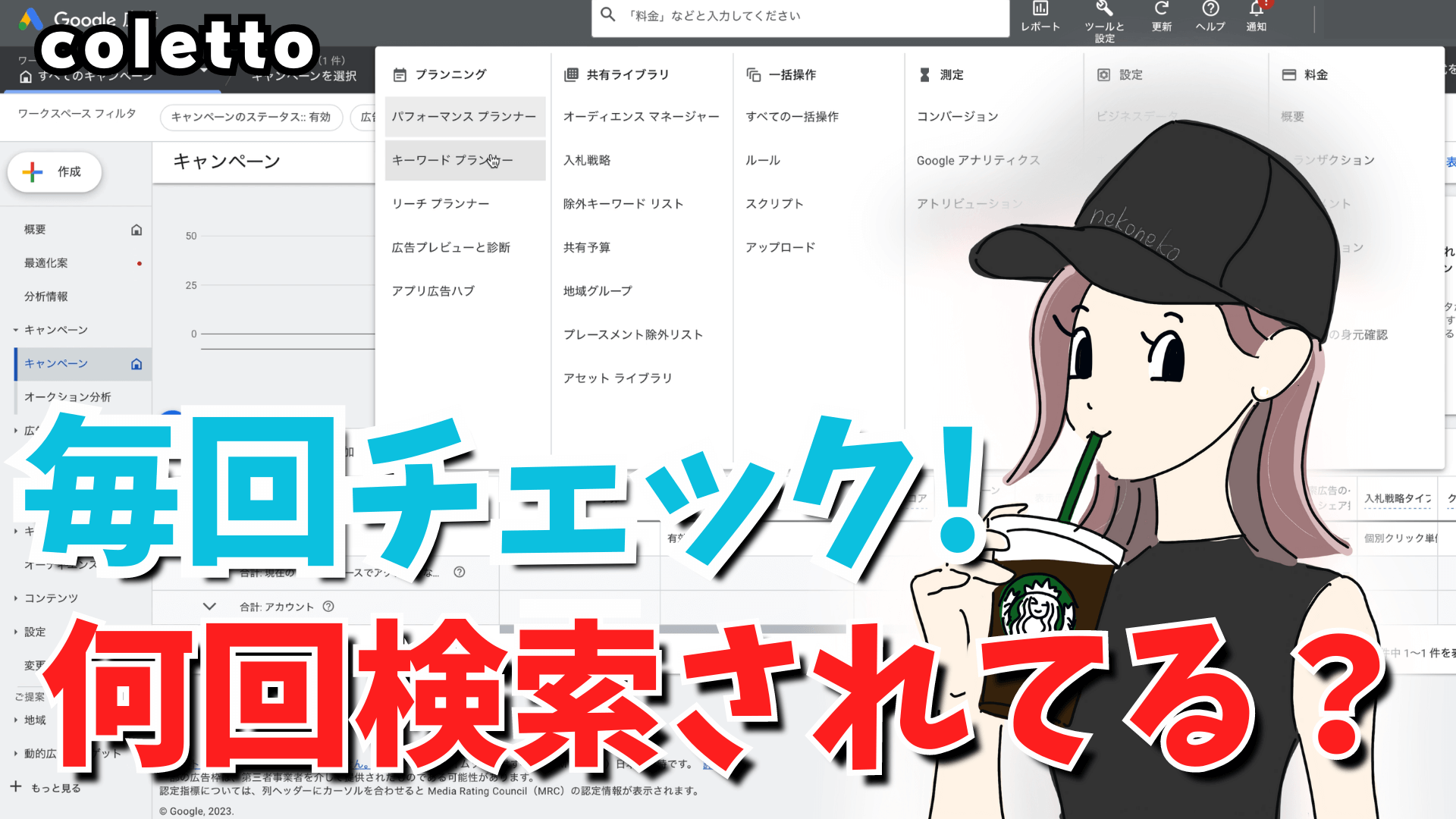Click the home icon in the キャンペーン sidebar row

136,364
